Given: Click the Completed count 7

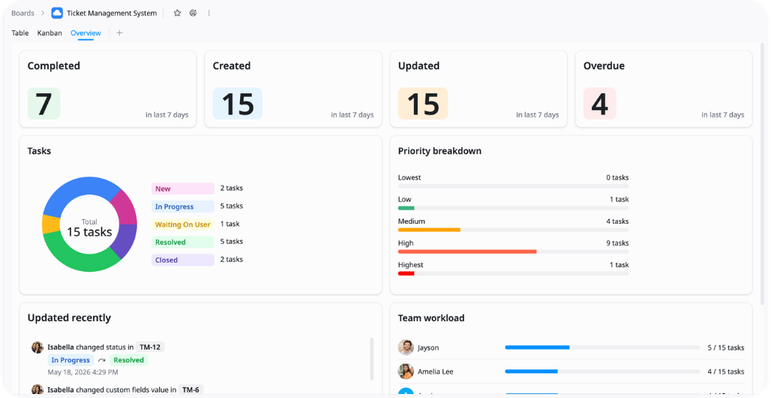Looking at the screenshot, I should (44, 104).
